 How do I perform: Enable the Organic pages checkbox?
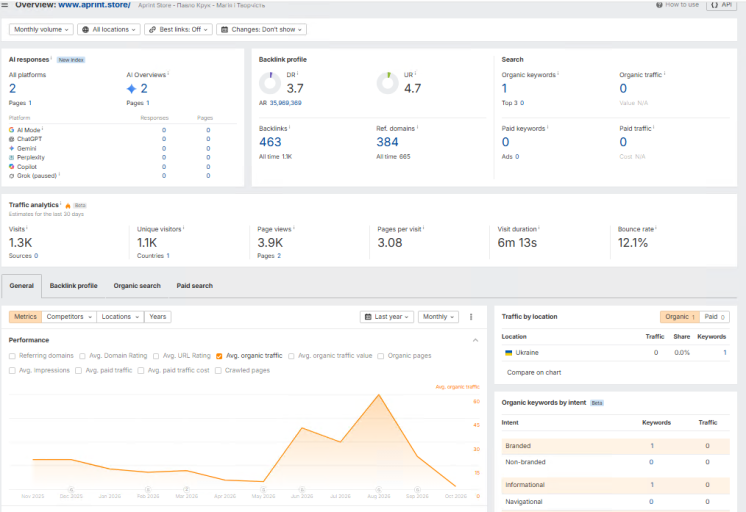[x=381, y=356]
